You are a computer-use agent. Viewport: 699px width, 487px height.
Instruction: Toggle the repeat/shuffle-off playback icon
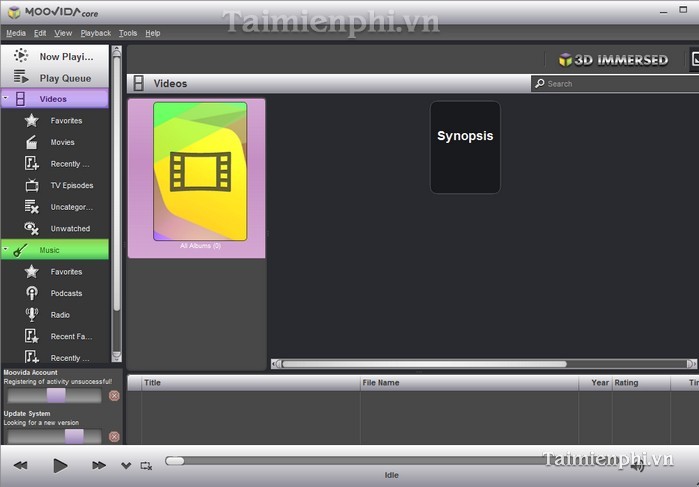[147, 465]
